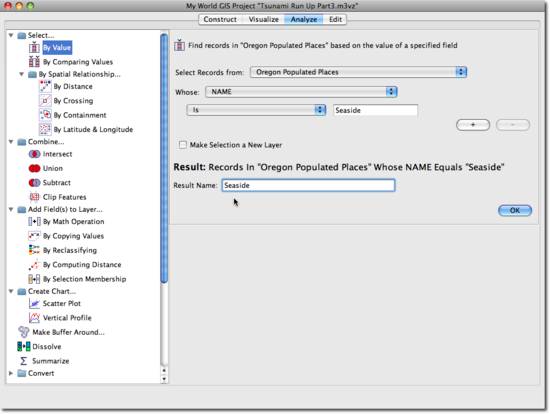
Task: Select the Make Buffer Around... item
Action: (68, 332)
